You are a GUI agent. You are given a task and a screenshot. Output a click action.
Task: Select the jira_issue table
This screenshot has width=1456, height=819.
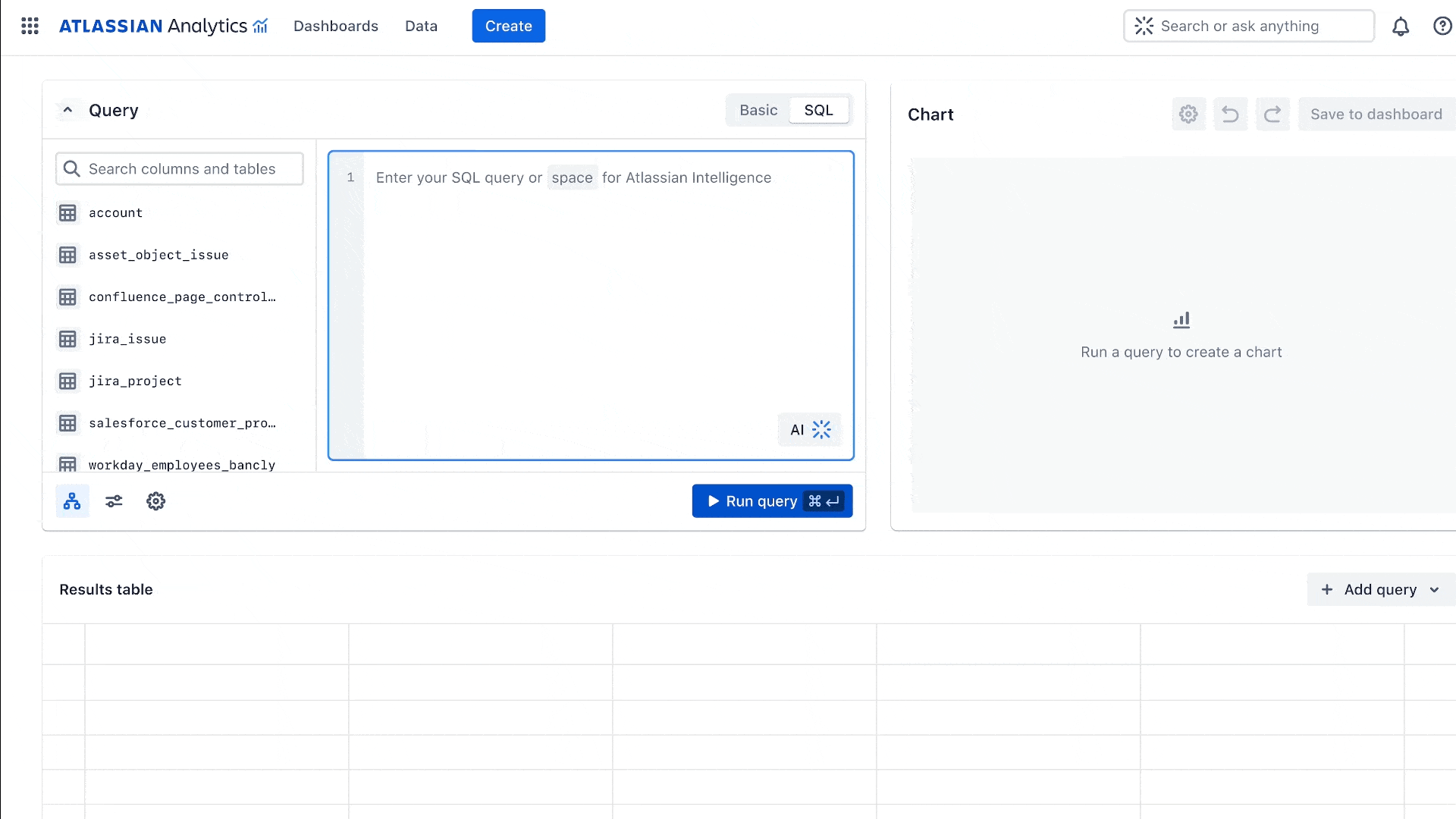127,339
